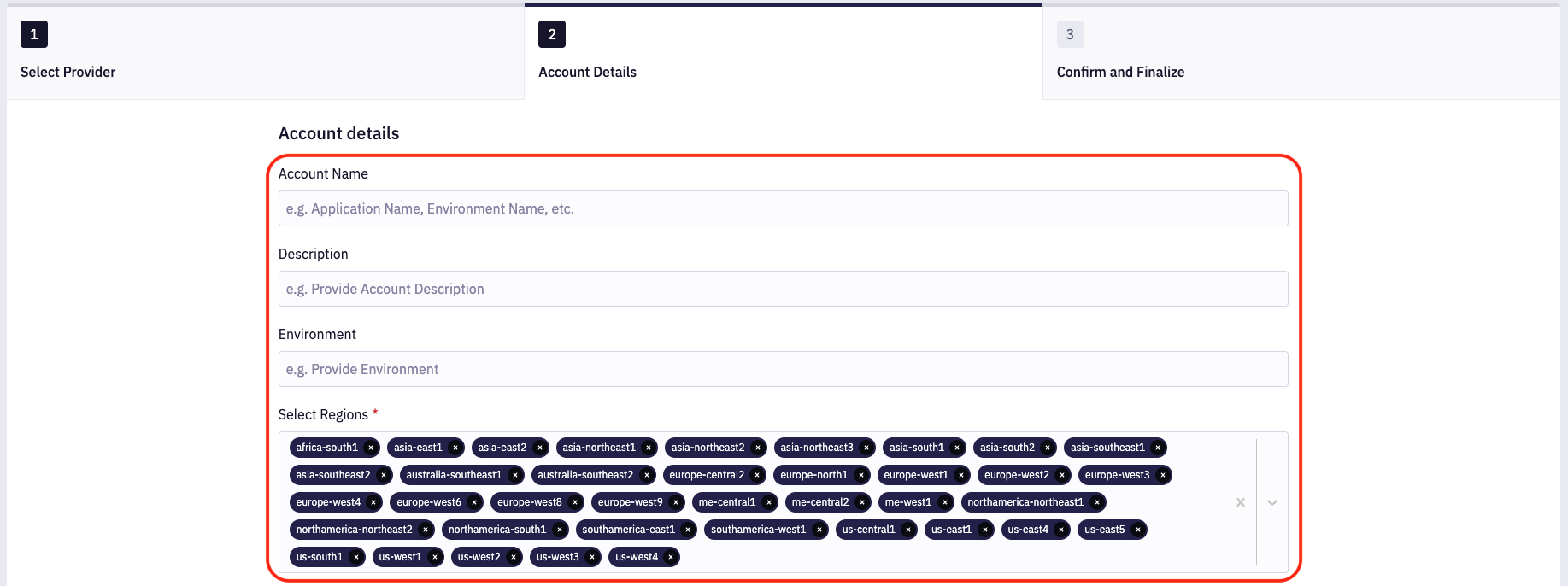Focus the Account Name input field
Viewport: 1568px width, 586px height.
pyautogui.click(x=783, y=208)
